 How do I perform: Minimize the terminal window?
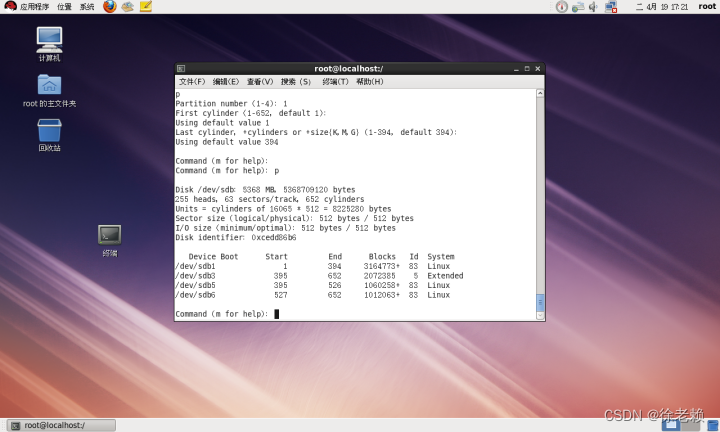(x=516, y=69)
